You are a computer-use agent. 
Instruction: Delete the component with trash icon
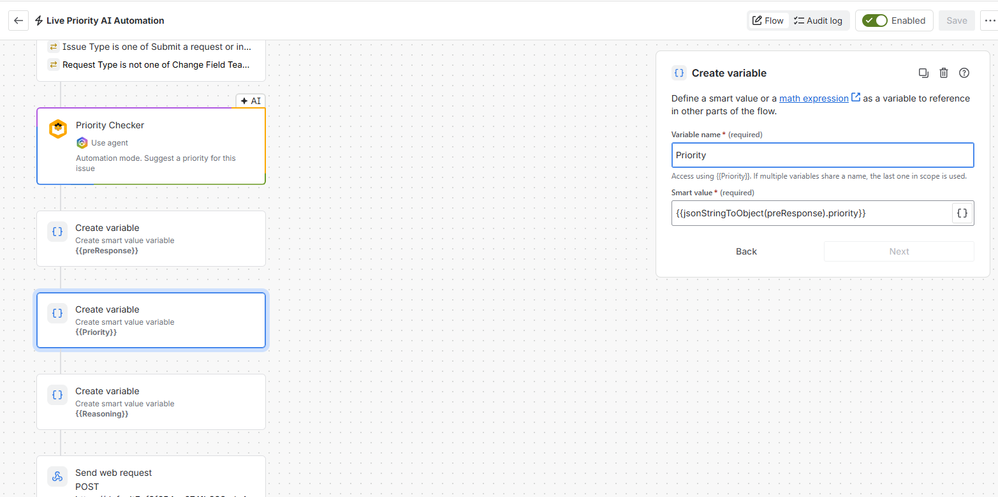944,73
